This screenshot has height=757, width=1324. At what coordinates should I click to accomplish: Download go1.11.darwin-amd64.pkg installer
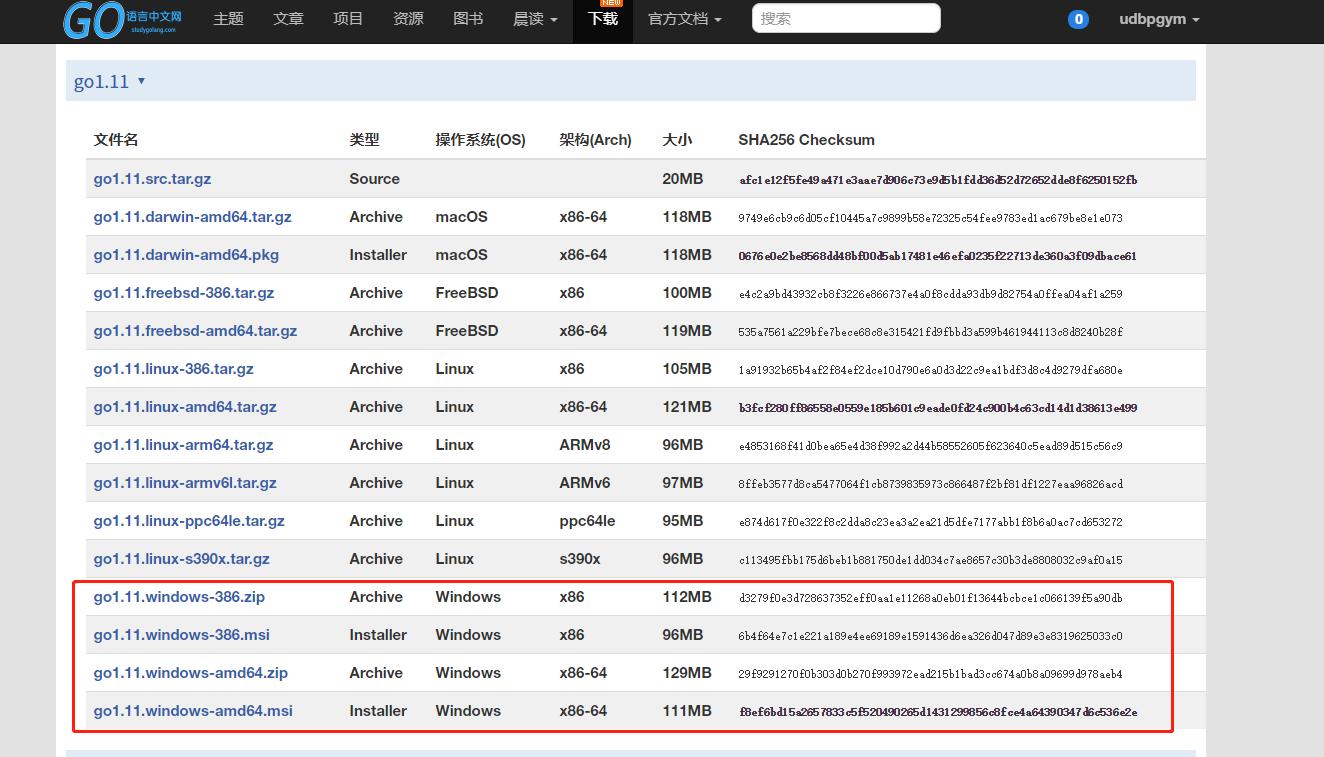pos(186,255)
